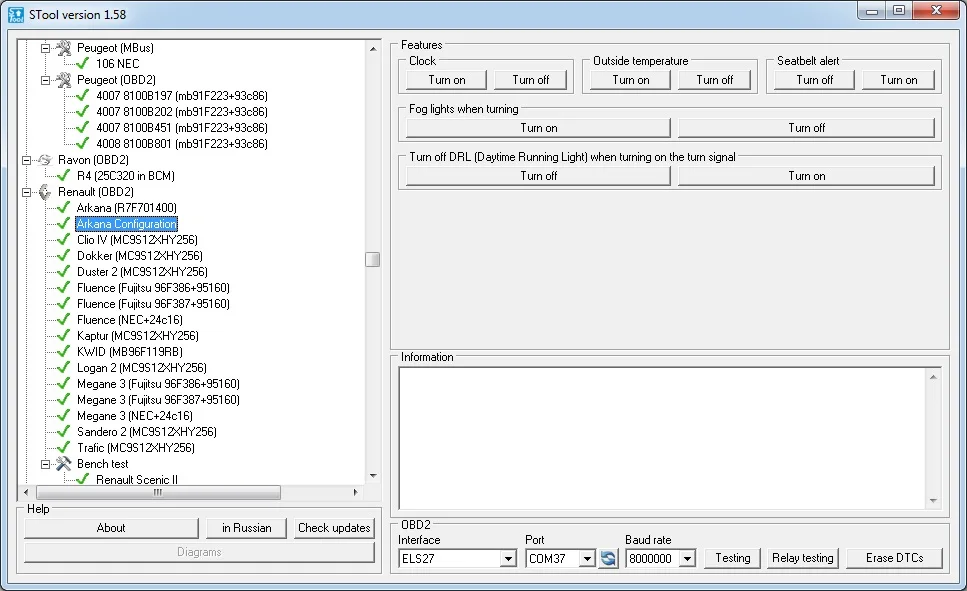Click the checkmark beside Trafic
Image resolution: width=967 pixels, height=591 pixels.
64,448
